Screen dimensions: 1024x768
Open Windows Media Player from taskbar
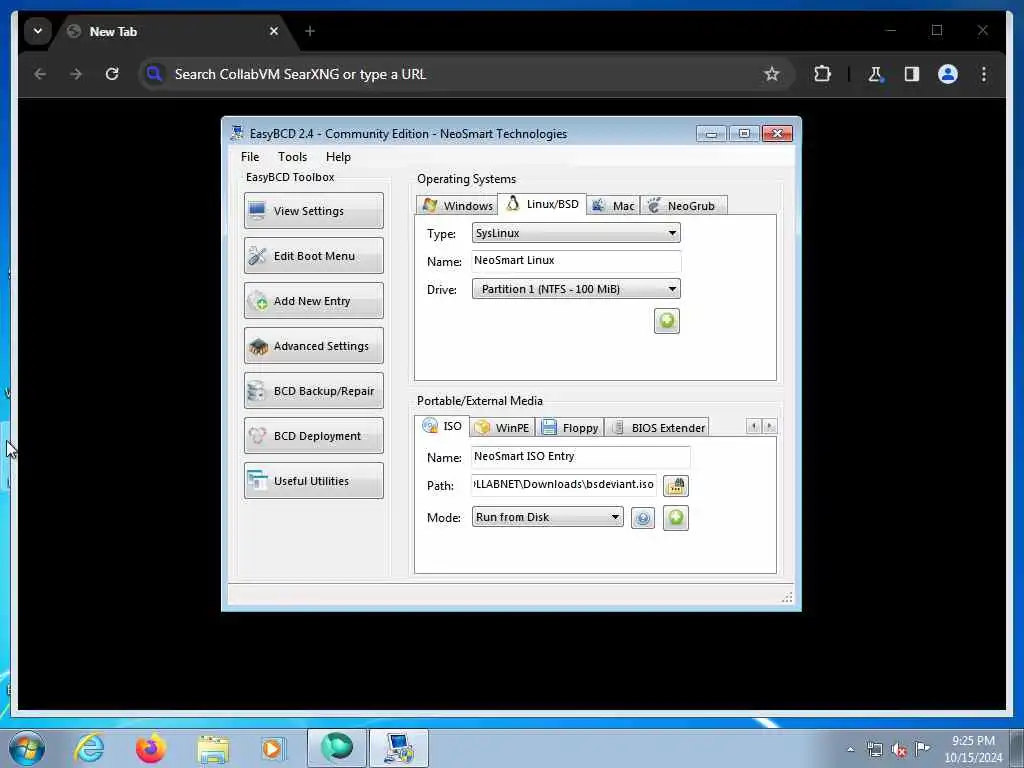point(272,748)
